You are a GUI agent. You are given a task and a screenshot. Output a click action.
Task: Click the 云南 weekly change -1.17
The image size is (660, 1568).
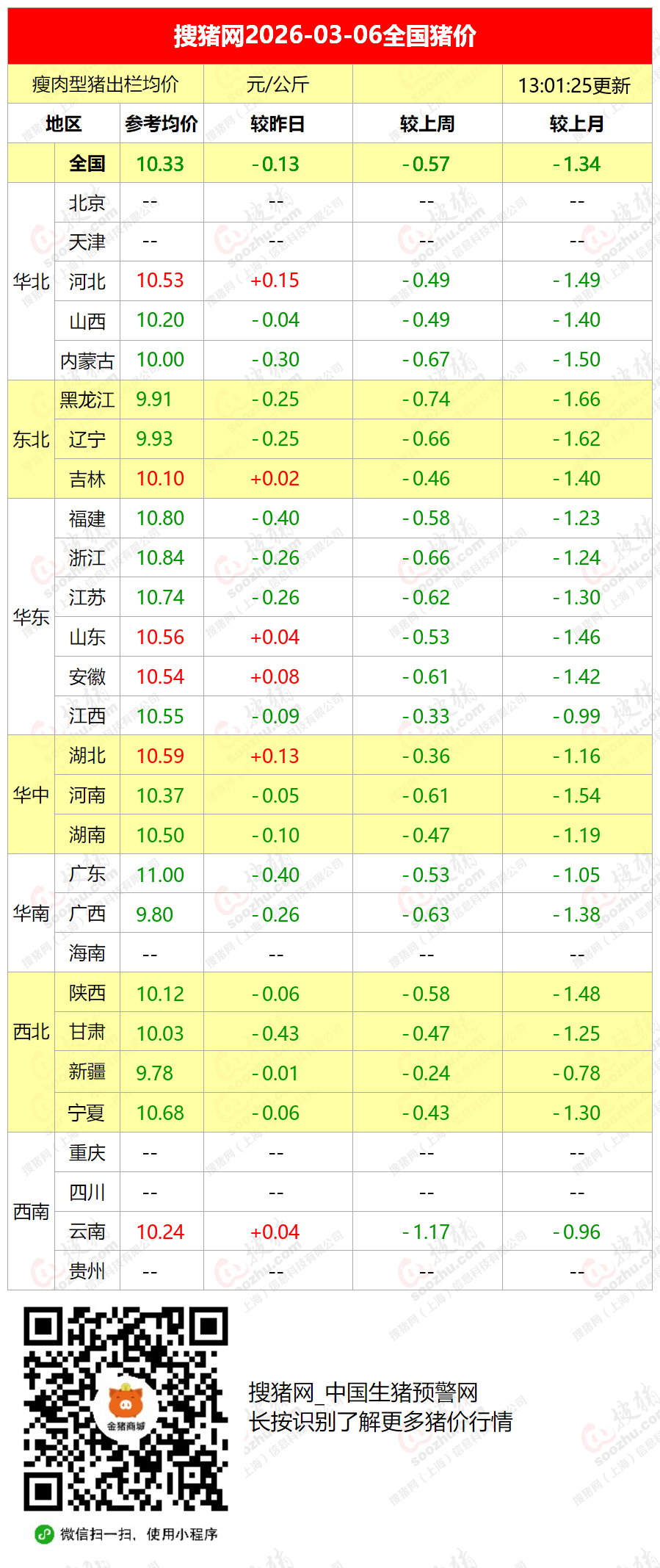click(427, 1232)
